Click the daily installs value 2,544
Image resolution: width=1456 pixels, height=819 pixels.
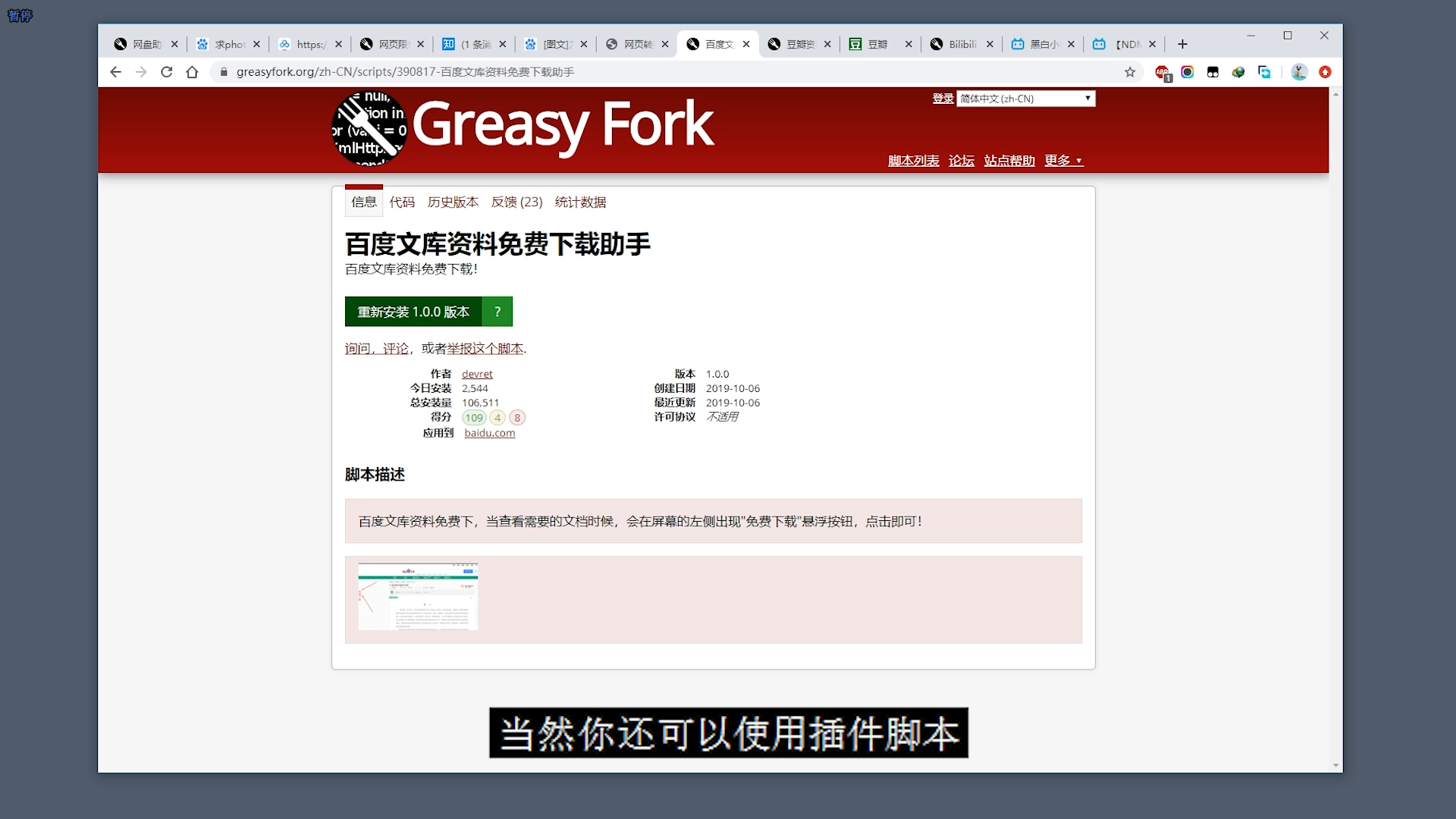click(475, 388)
